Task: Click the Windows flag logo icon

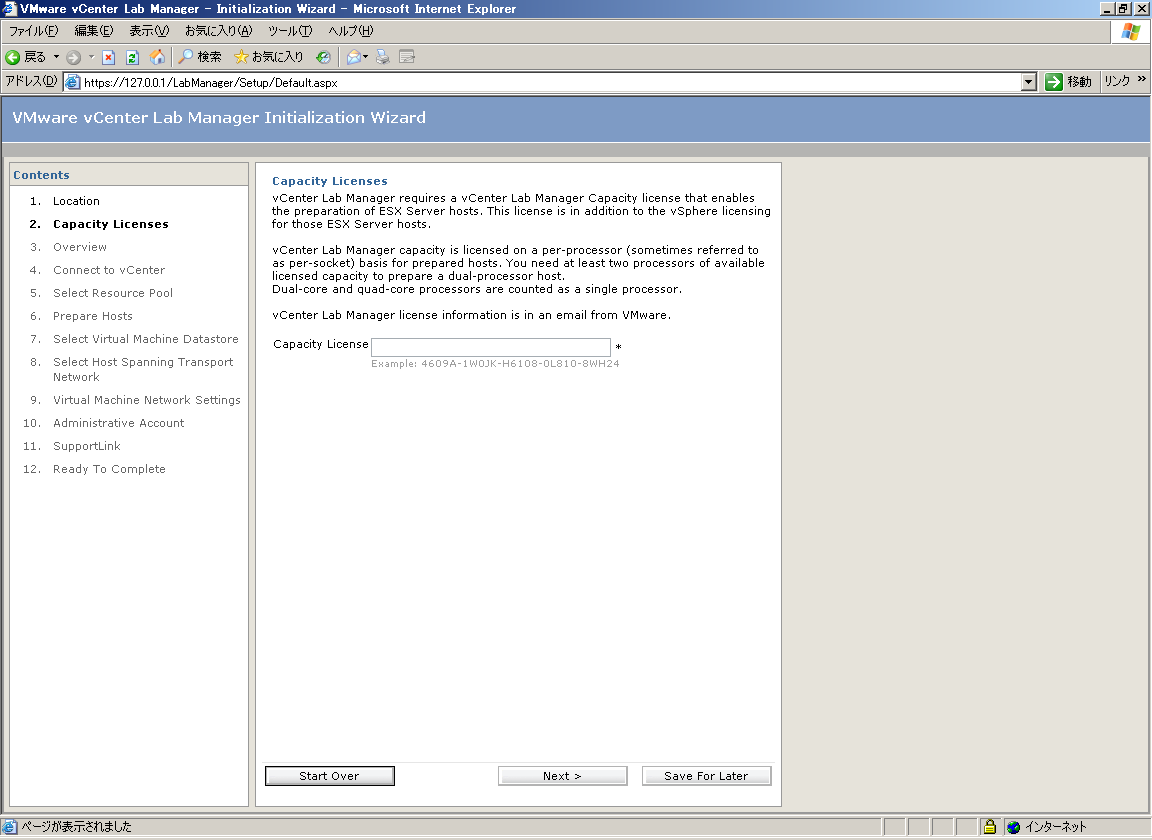Action: click(x=1131, y=32)
